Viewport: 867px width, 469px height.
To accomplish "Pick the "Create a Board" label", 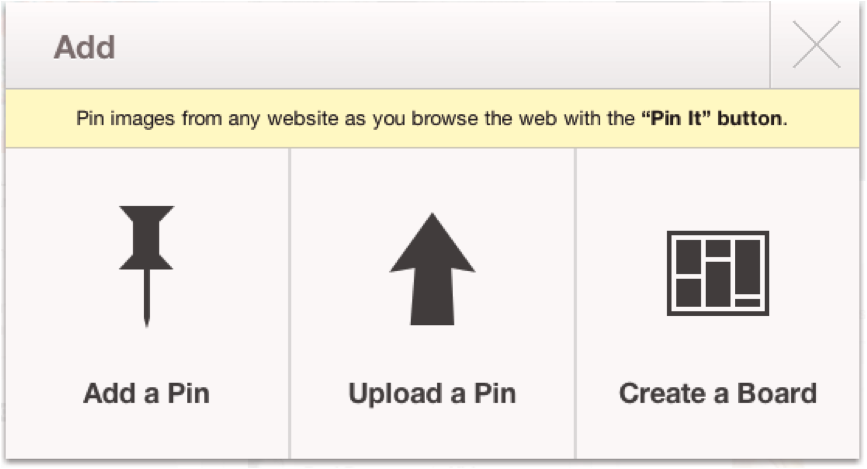I will coord(718,394).
